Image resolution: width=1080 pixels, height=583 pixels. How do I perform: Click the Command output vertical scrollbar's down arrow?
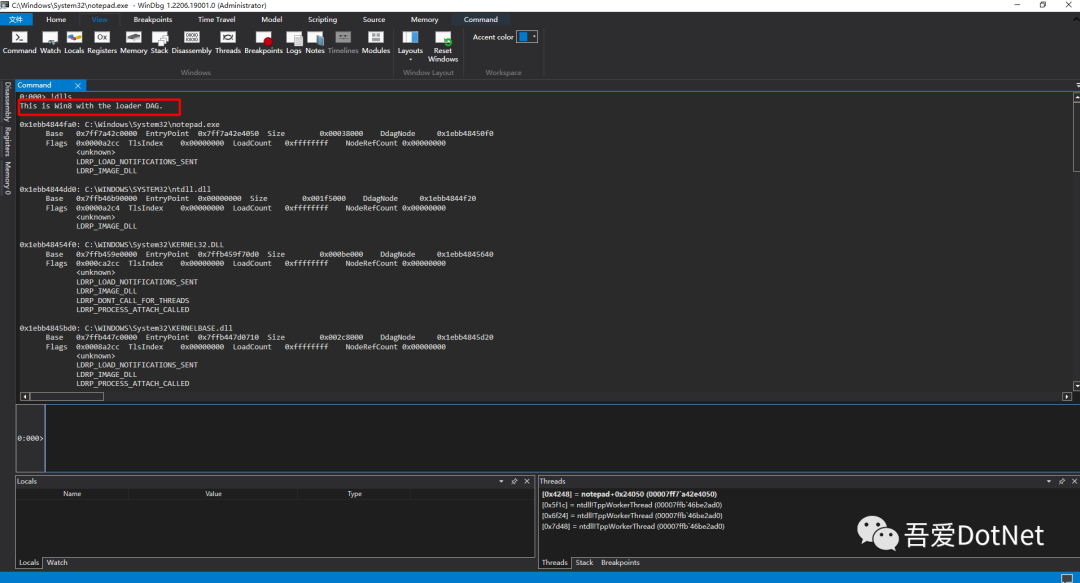coord(1076,387)
